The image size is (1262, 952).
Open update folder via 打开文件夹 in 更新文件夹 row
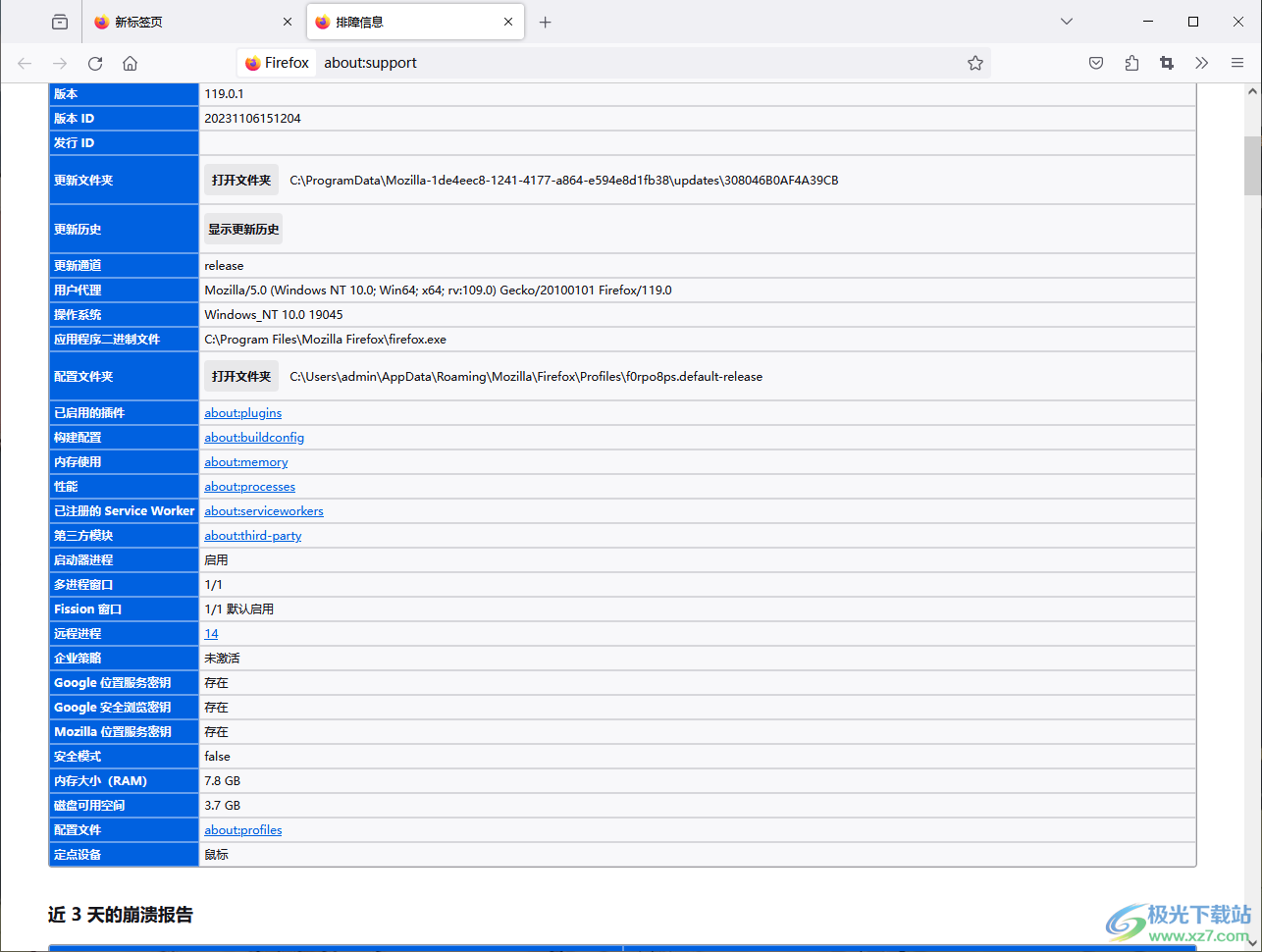pos(241,180)
